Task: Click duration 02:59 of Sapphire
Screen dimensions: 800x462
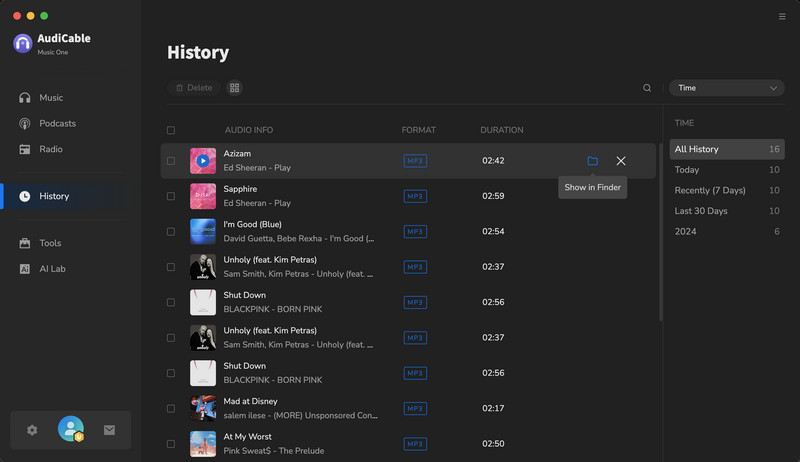Action: [493, 196]
